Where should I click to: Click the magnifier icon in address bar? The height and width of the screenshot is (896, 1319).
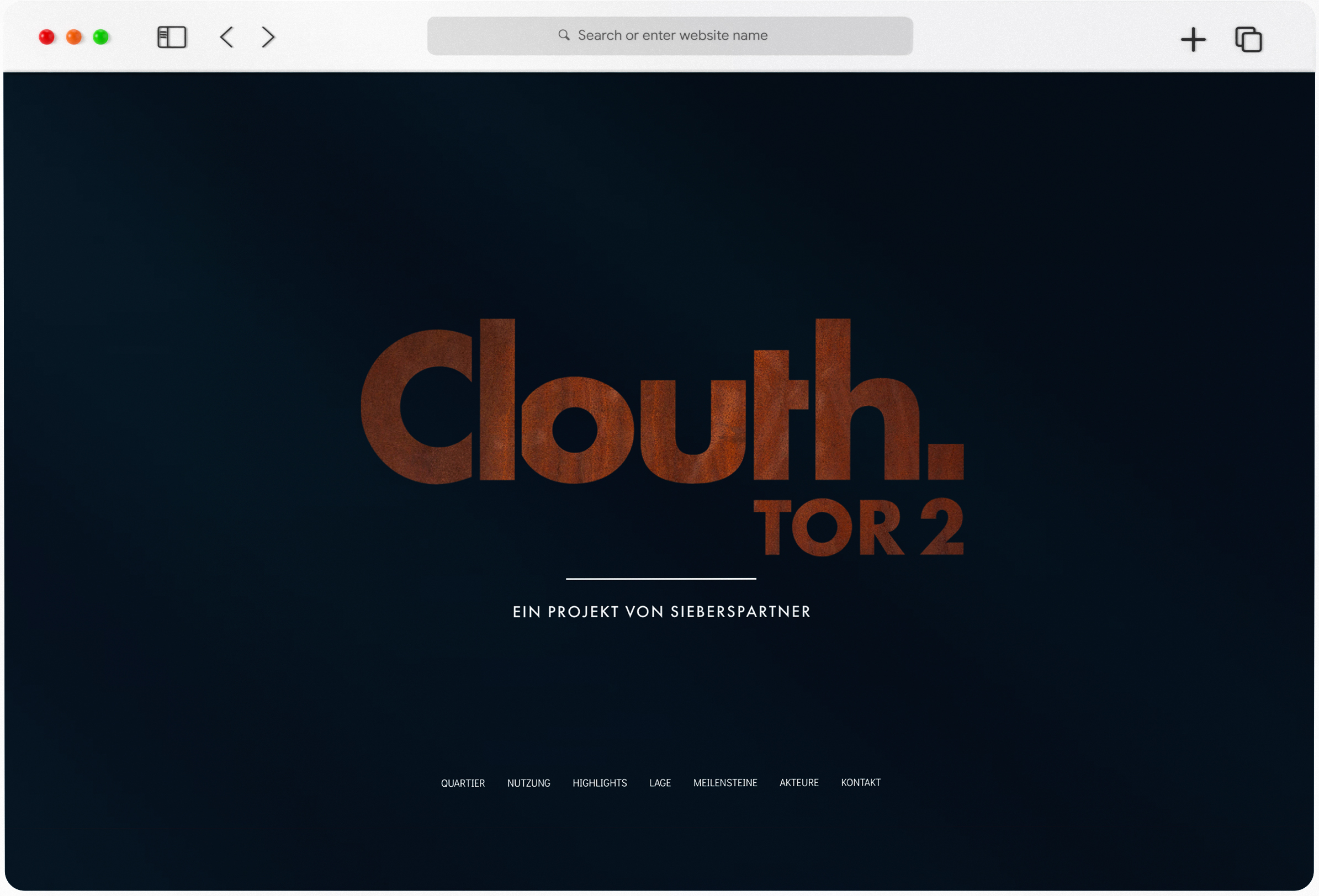click(x=564, y=35)
